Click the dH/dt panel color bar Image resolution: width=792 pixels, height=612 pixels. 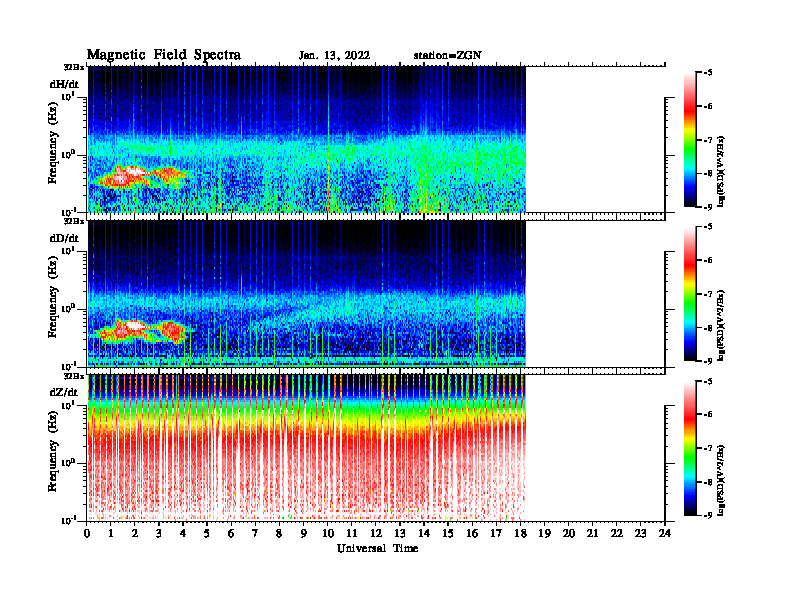point(690,140)
